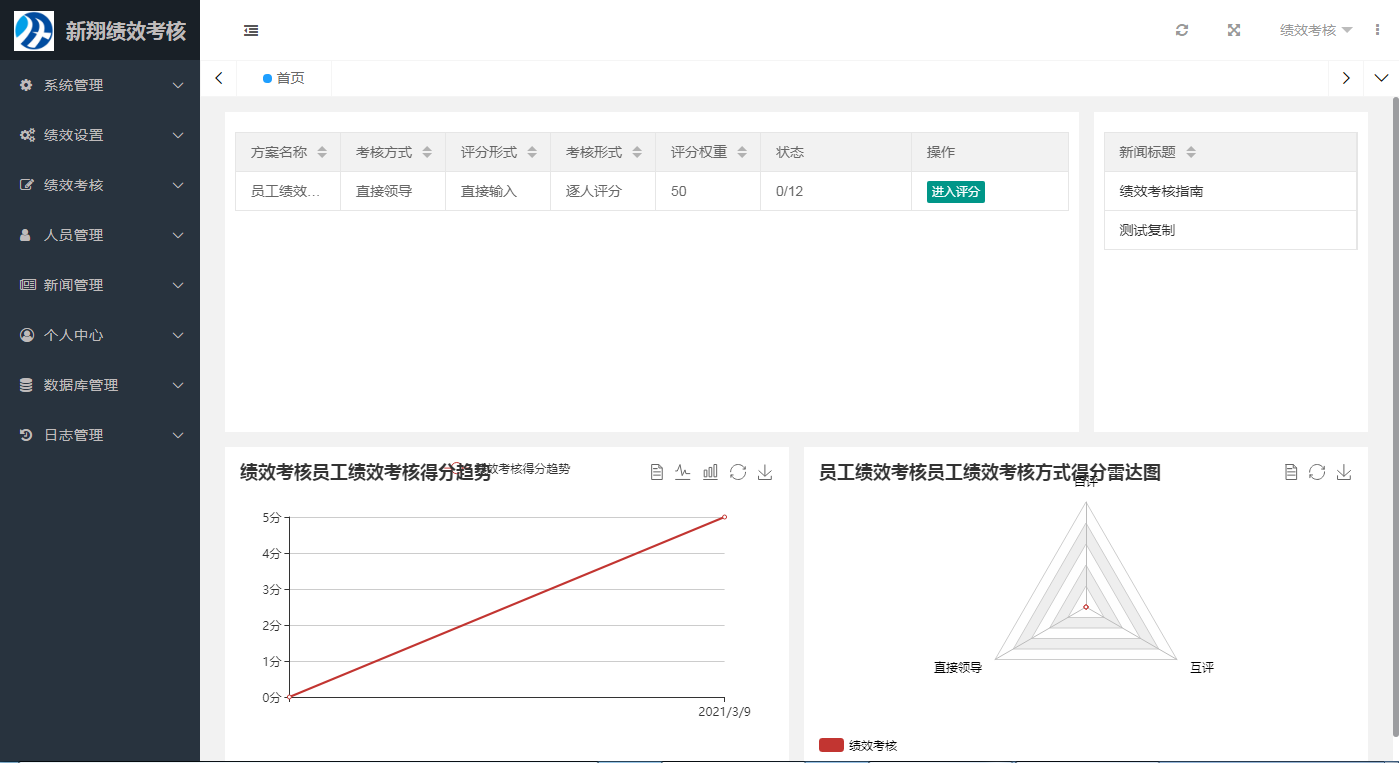Viewport: 1399px width, 763px height.
Task: Sort the 新闻标题 column
Action: (1190, 151)
